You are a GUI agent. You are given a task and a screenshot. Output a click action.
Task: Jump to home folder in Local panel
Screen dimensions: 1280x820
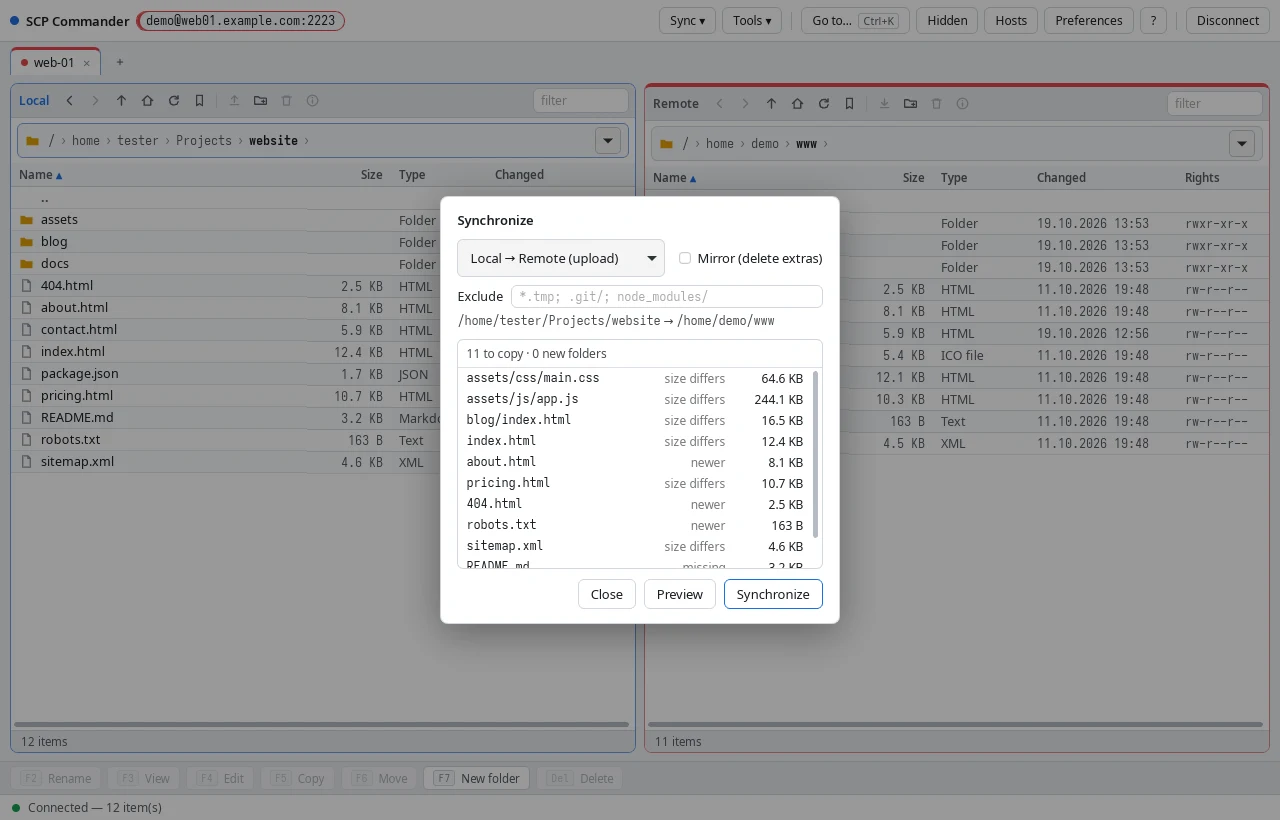tap(148, 100)
